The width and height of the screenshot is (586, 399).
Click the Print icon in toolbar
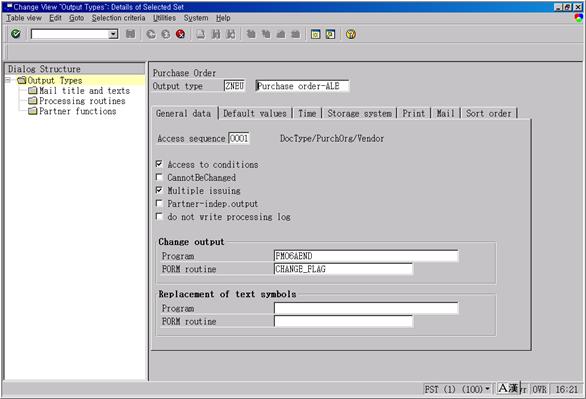(x=201, y=34)
